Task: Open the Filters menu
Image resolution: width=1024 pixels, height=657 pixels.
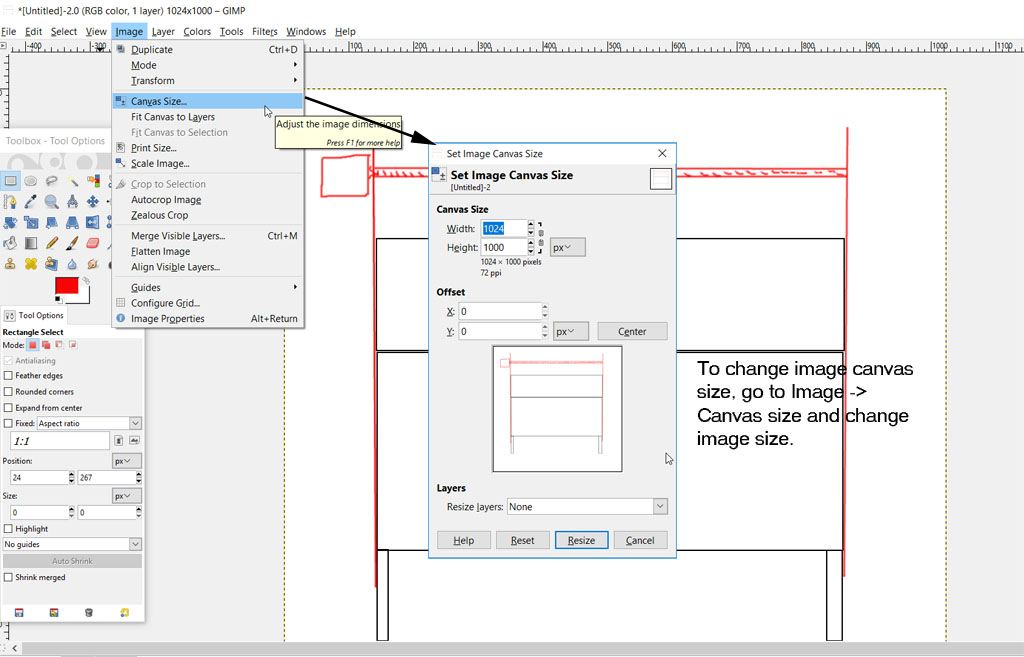Action: point(264,31)
